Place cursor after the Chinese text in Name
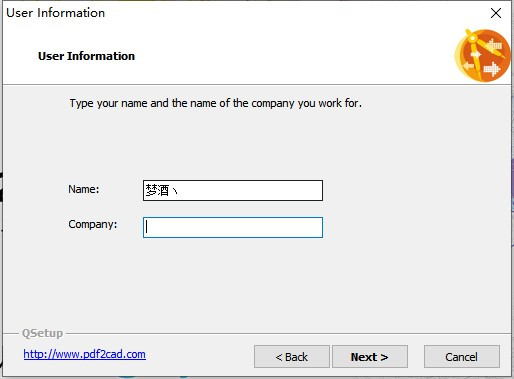 click(182, 191)
